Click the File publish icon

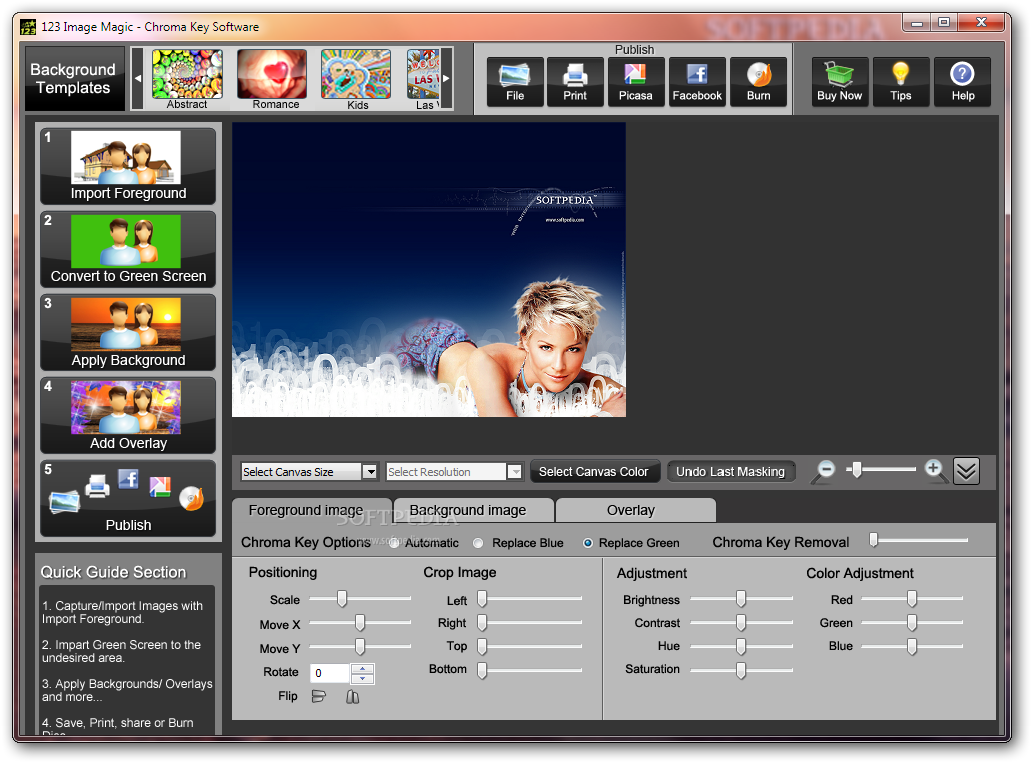[x=515, y=82]
